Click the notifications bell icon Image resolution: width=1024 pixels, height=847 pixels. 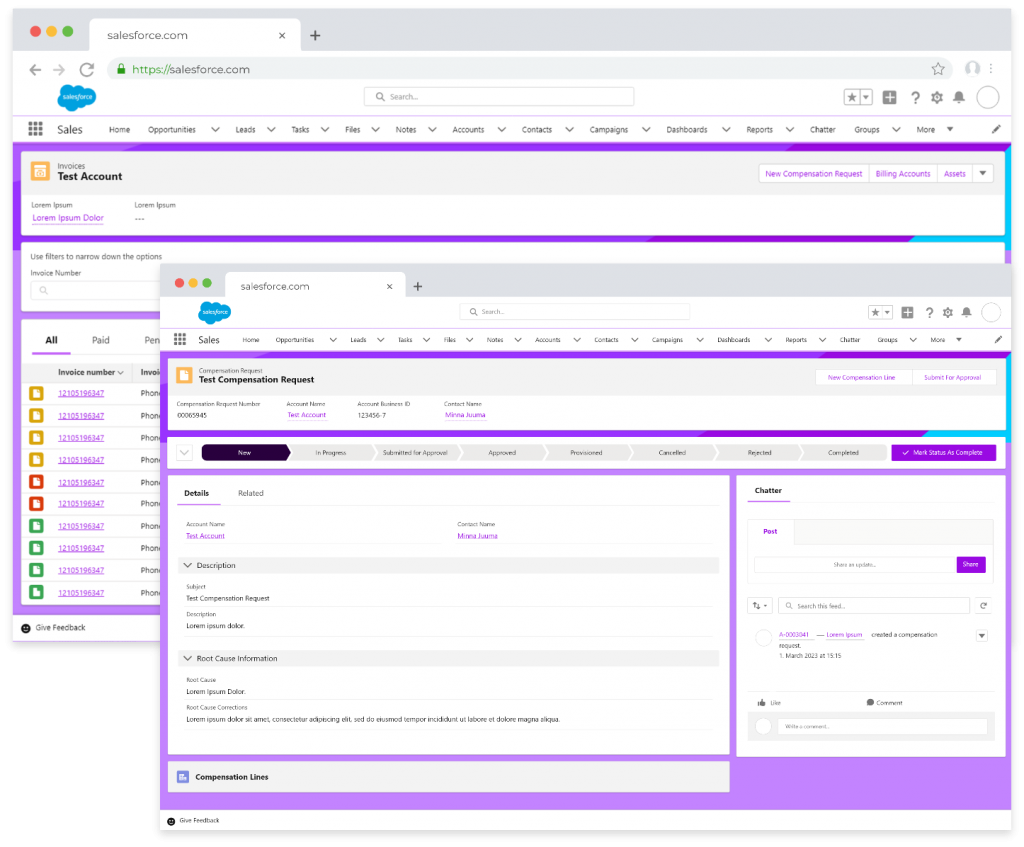967,312
